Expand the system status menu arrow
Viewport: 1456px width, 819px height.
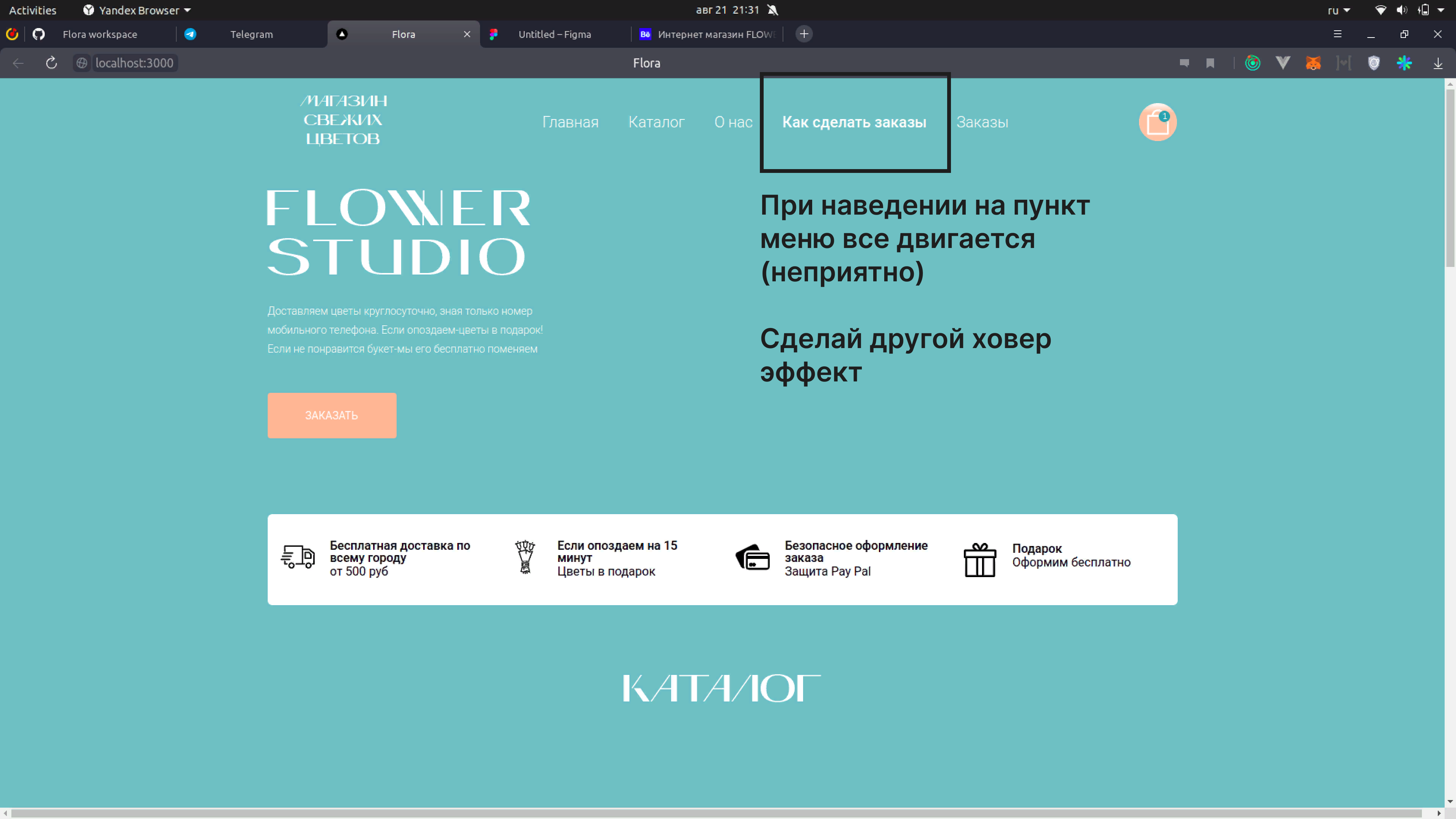(1441, 10)
